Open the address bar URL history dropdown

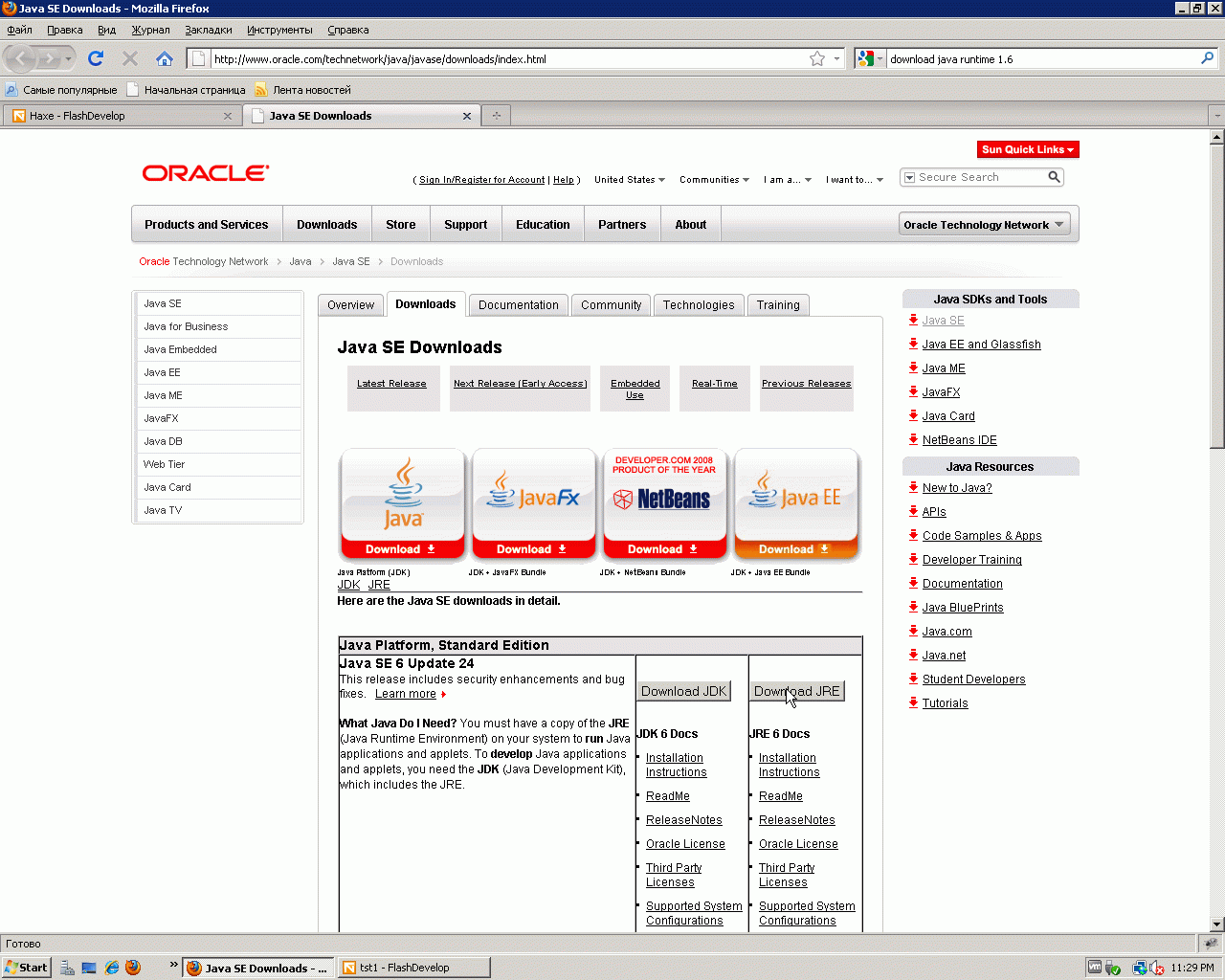click(x=836, y=58)
